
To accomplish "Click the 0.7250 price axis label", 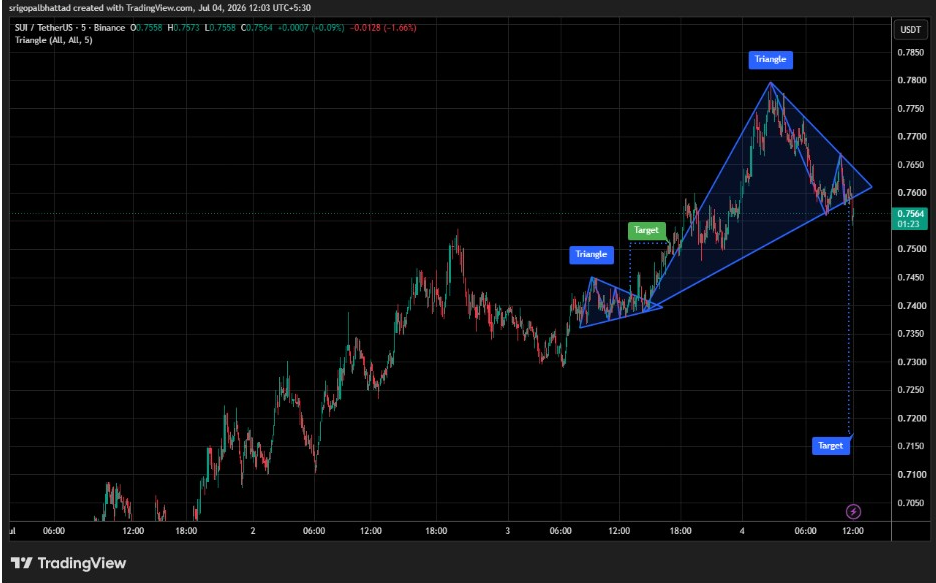I will pos(912,390).
